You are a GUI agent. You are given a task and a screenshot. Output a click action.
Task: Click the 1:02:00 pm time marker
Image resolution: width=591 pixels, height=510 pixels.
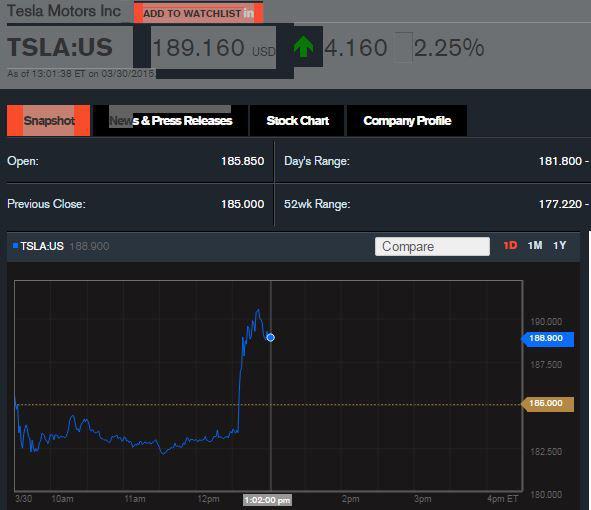267,500
